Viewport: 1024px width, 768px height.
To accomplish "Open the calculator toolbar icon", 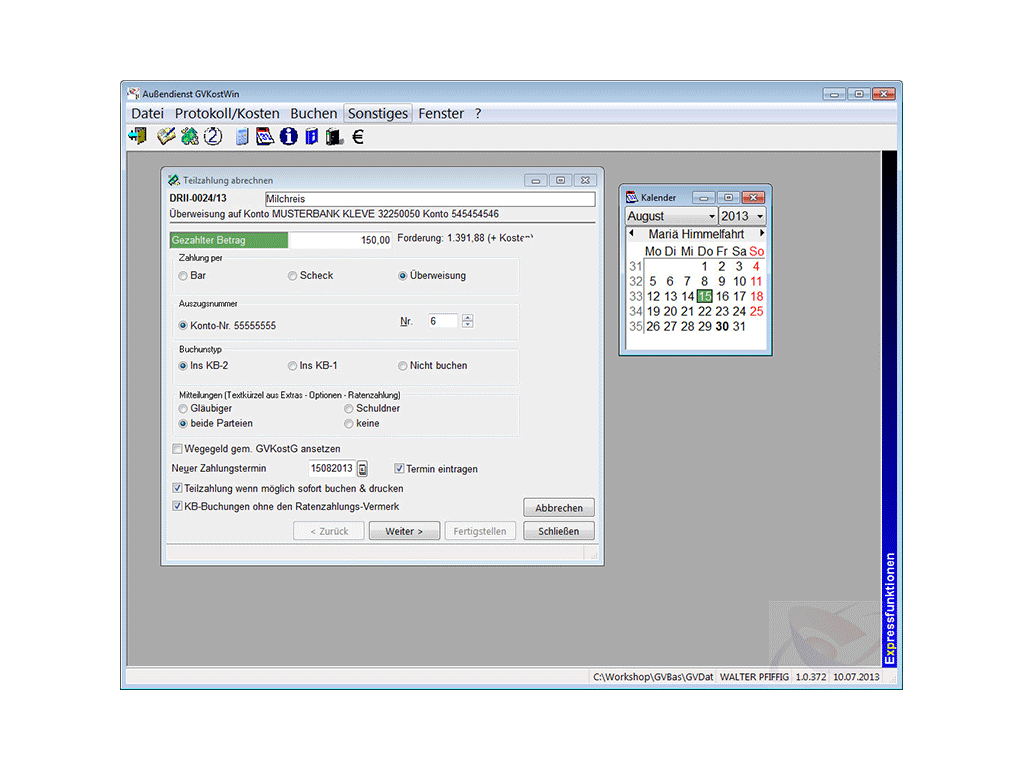I will pyautogui.click(x=242, y=137).
